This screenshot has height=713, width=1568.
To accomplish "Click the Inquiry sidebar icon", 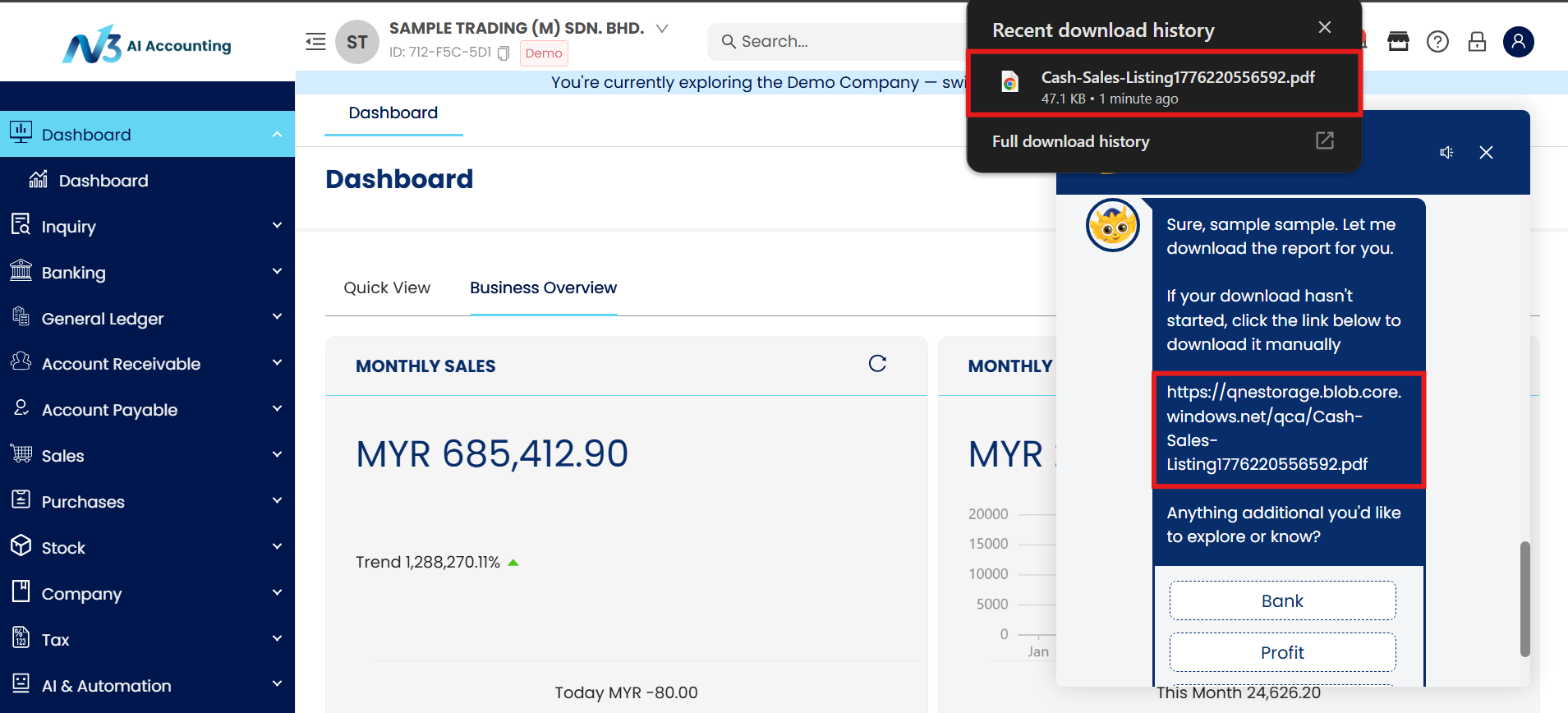I will click(21, 224).
